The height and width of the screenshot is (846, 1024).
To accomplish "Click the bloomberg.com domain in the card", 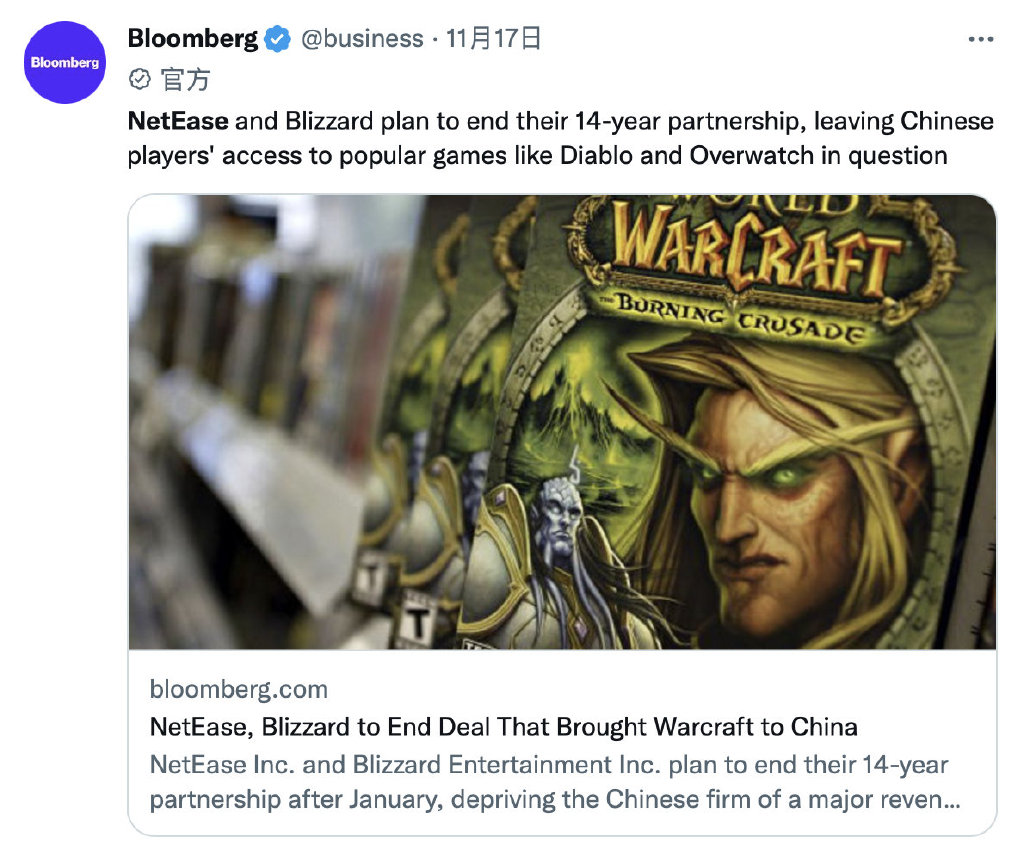I will click(x=238, y=689).
